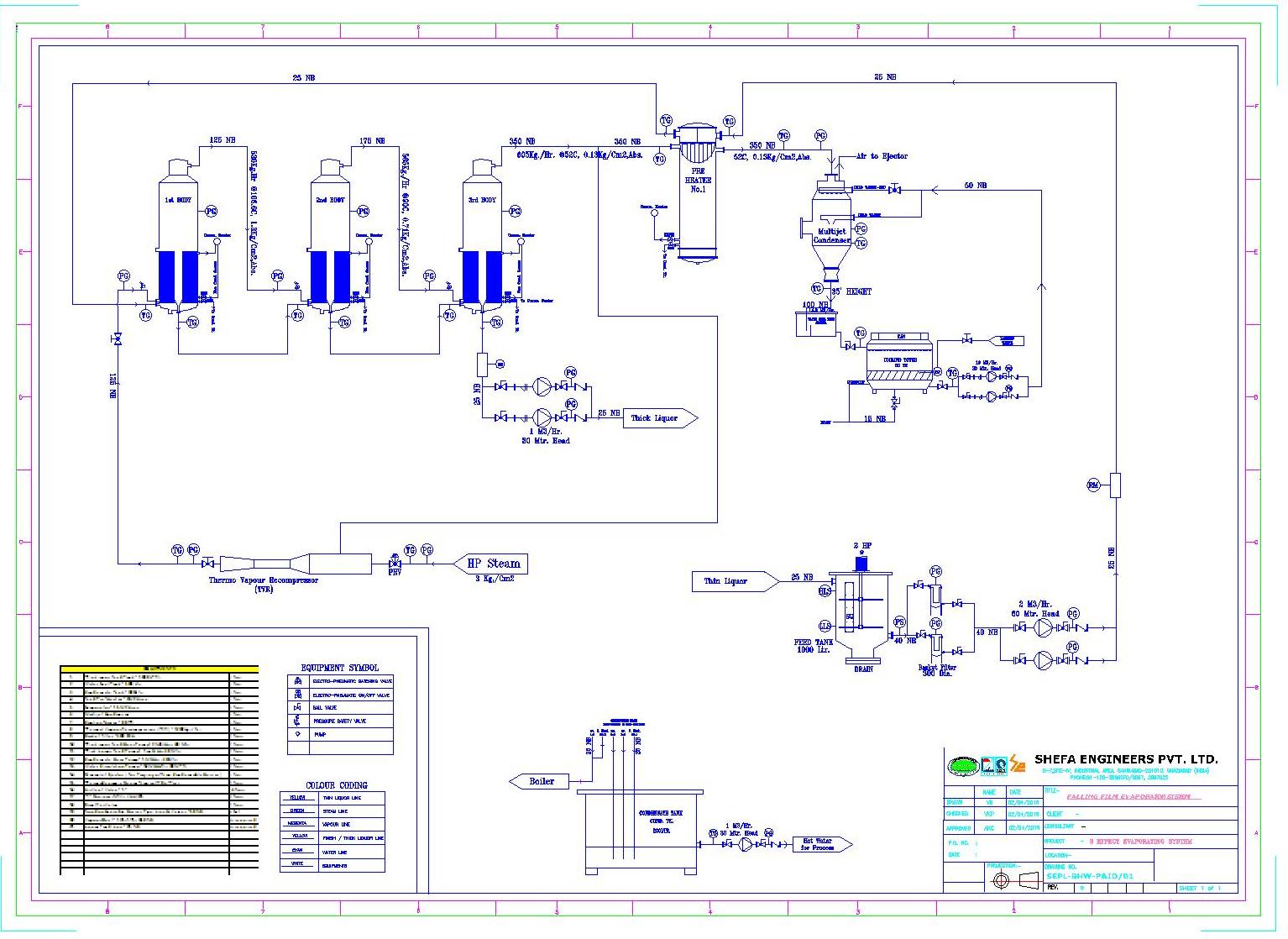
Task: Select the 3rd BODY label
Action: (x=482, y=201)
